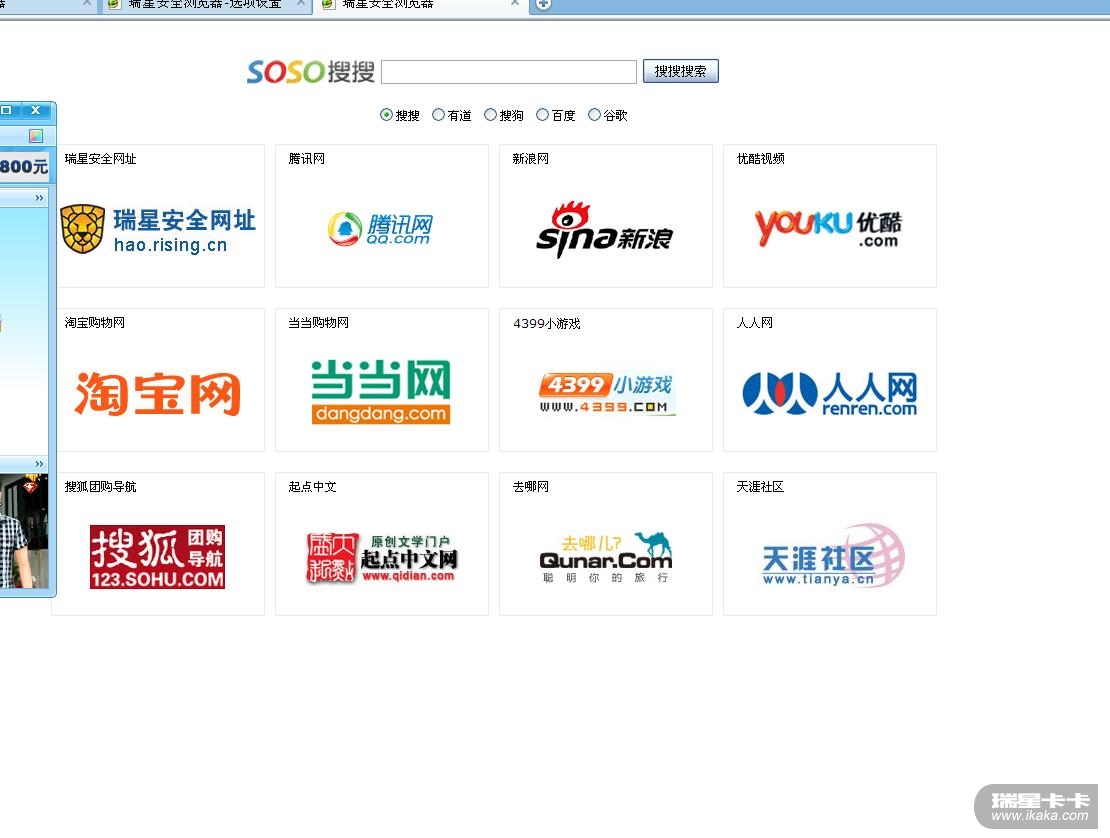The height and width of the screenshot is (838, 1110).
Task: Click the 当当购物网 title text
Action: pos(319,323)
